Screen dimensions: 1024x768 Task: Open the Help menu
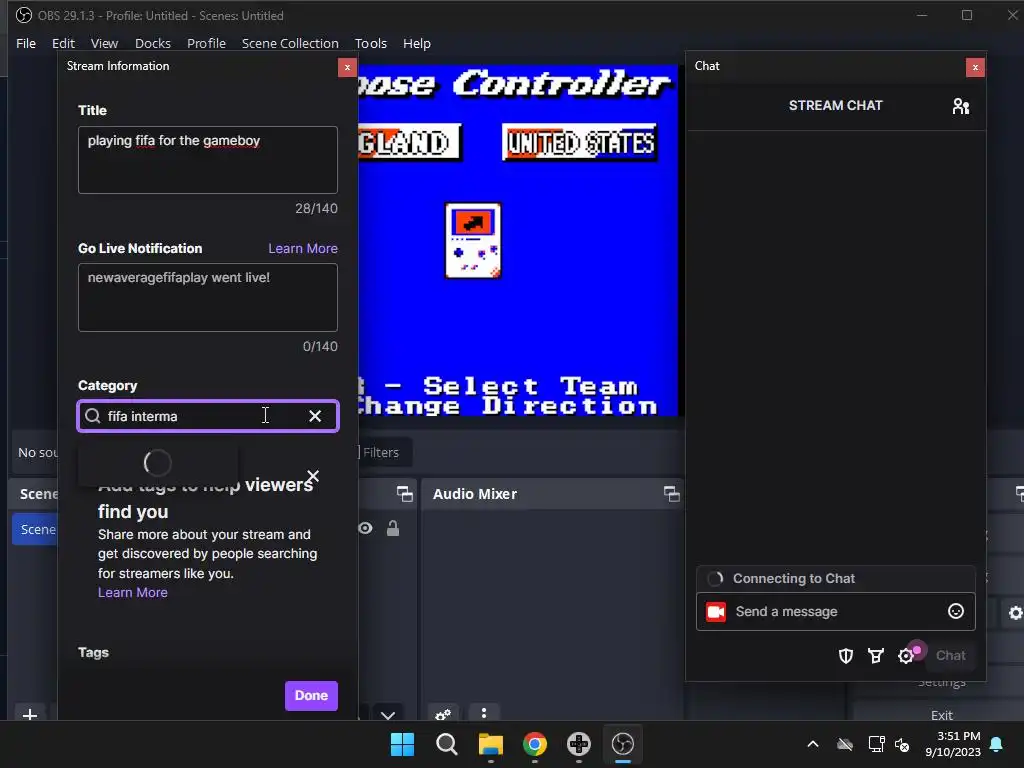[417, 44]
